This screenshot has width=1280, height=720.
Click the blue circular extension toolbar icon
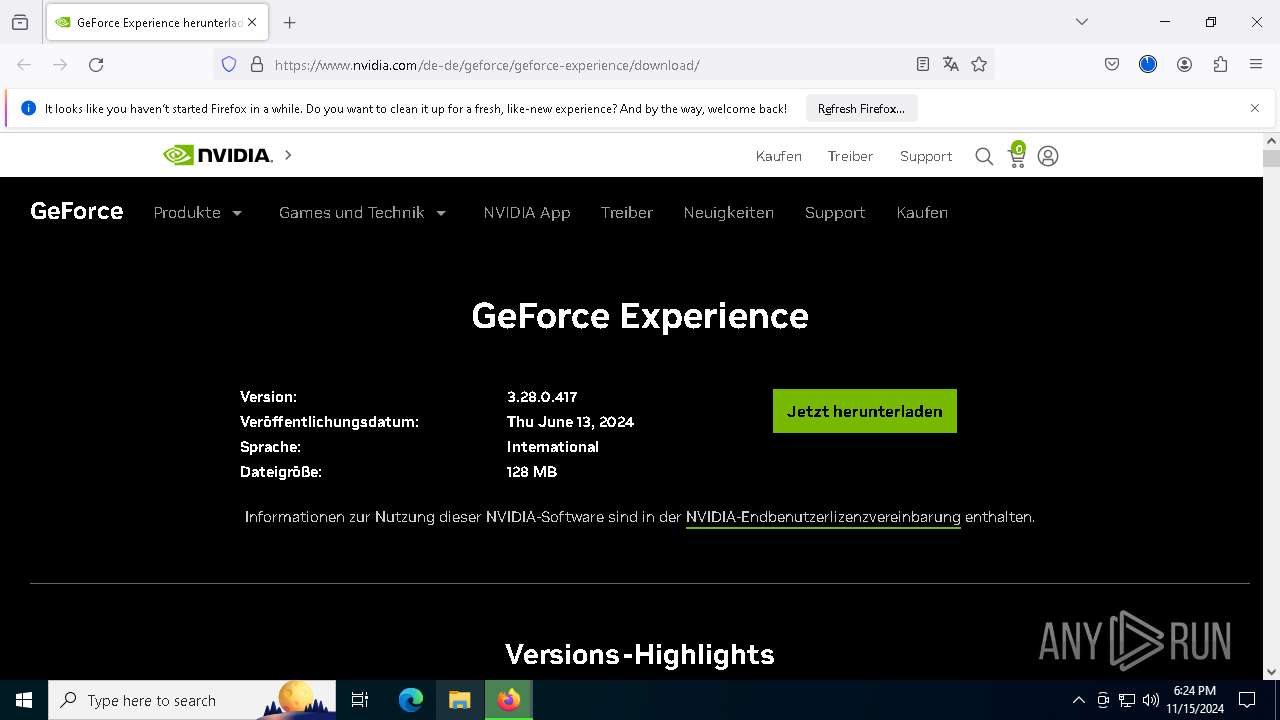pos(1148,64)
